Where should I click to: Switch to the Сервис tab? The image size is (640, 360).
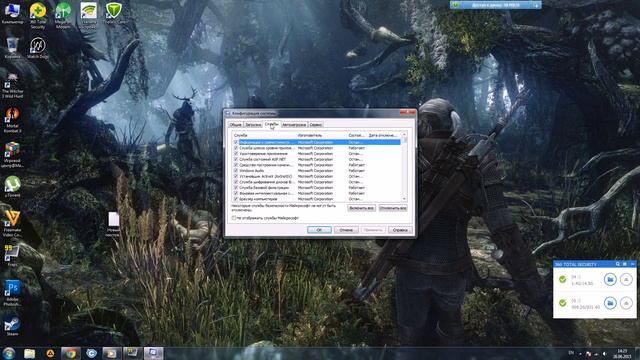click(x=316, y=124)
